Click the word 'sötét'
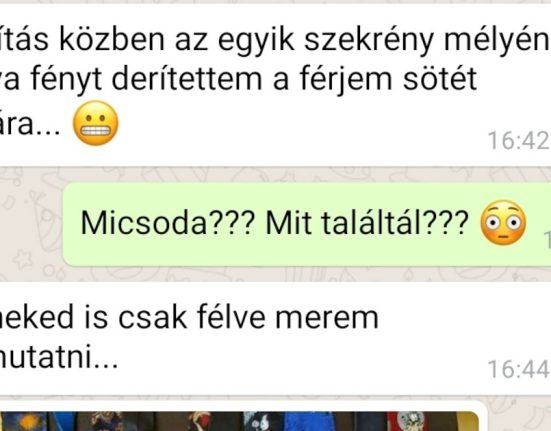The image size is (551, 431). pyautogui.click(x=440, y=79)
